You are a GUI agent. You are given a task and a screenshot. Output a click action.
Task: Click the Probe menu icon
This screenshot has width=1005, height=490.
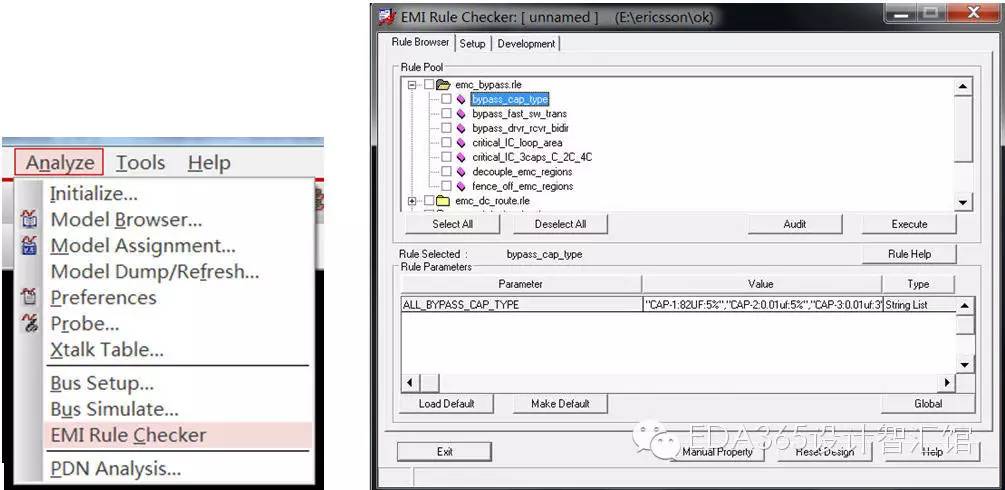(29, 324)
